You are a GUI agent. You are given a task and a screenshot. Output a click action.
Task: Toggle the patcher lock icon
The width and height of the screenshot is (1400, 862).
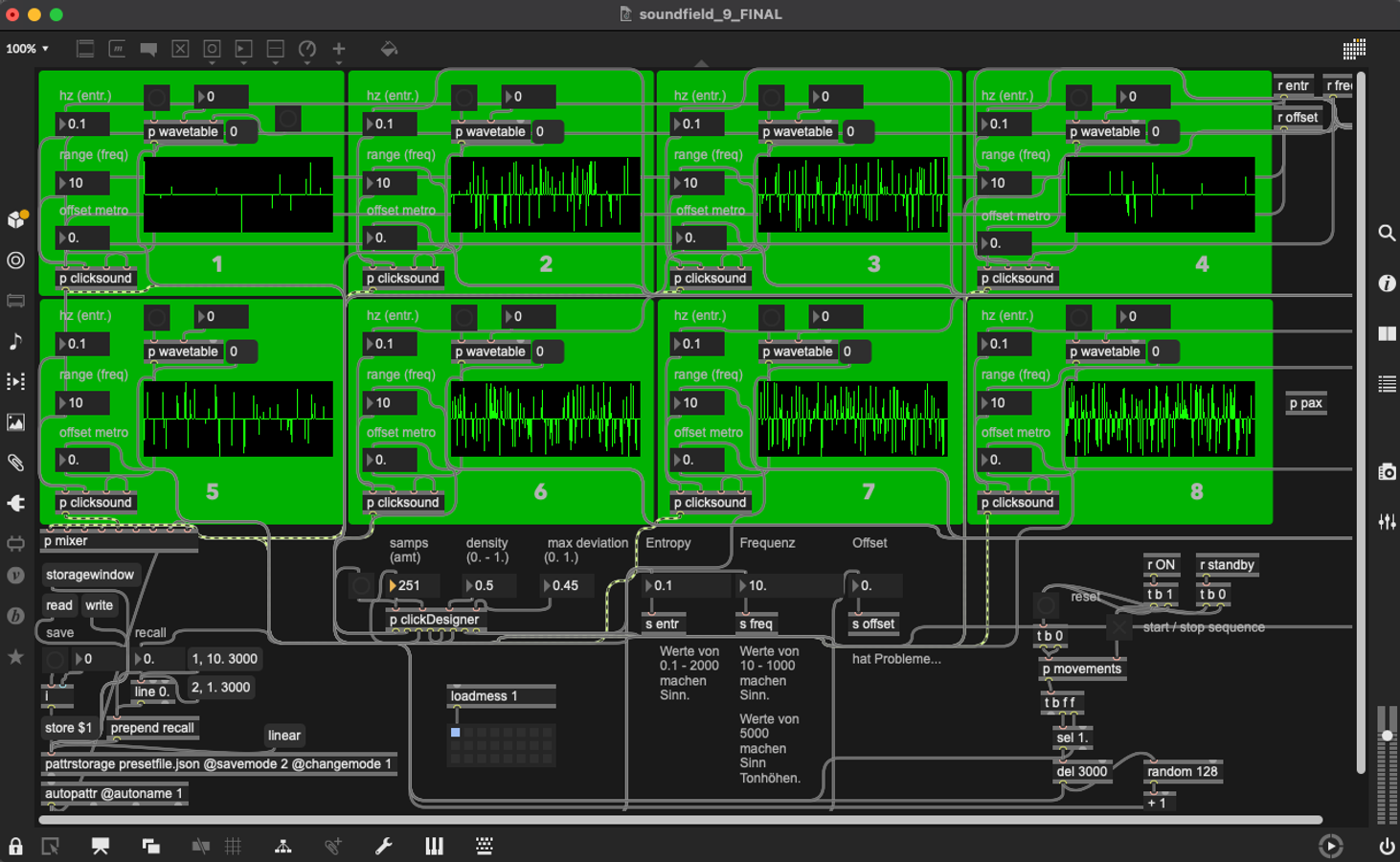click(x=15, y=846)
